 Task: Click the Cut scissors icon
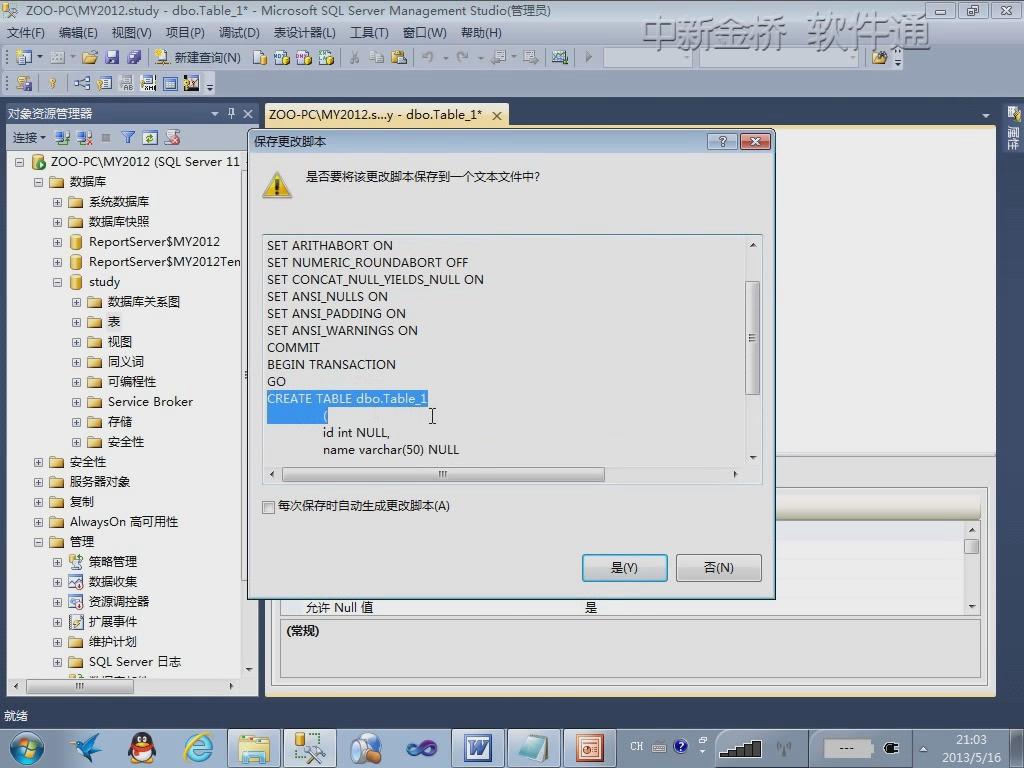[x=355, y=57]
